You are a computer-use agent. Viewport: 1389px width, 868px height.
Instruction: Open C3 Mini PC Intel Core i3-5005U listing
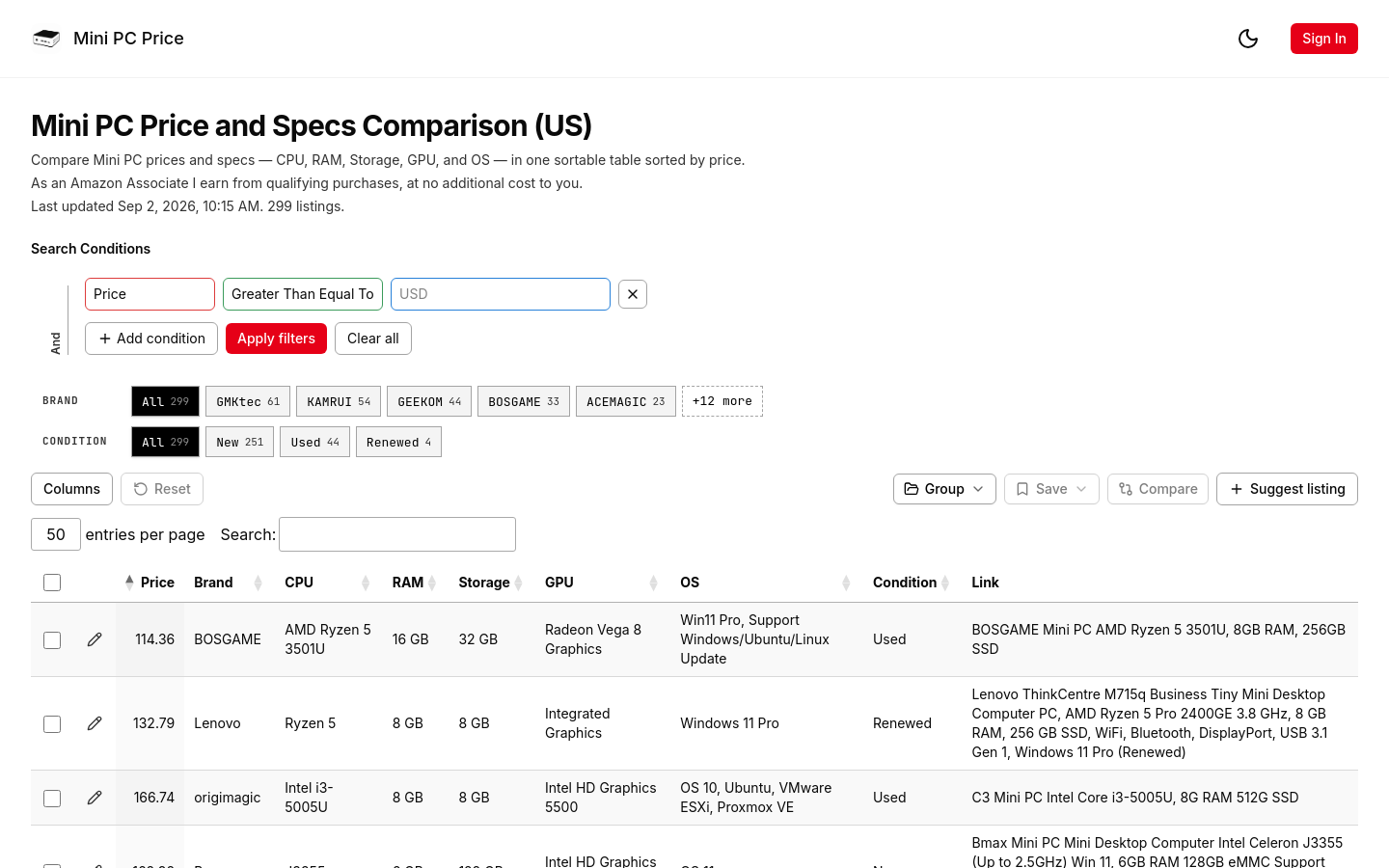click(x=1135, y=798)
